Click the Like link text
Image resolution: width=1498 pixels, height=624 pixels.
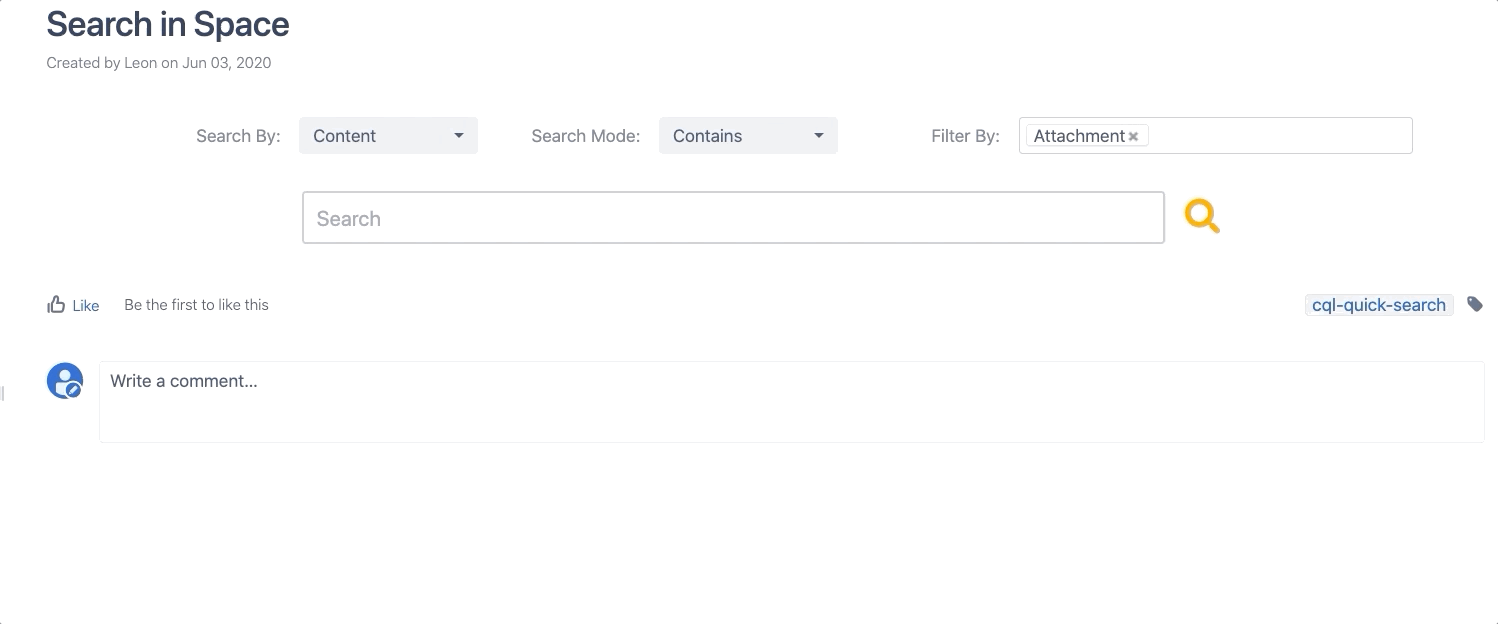click(x=86, y=306)
